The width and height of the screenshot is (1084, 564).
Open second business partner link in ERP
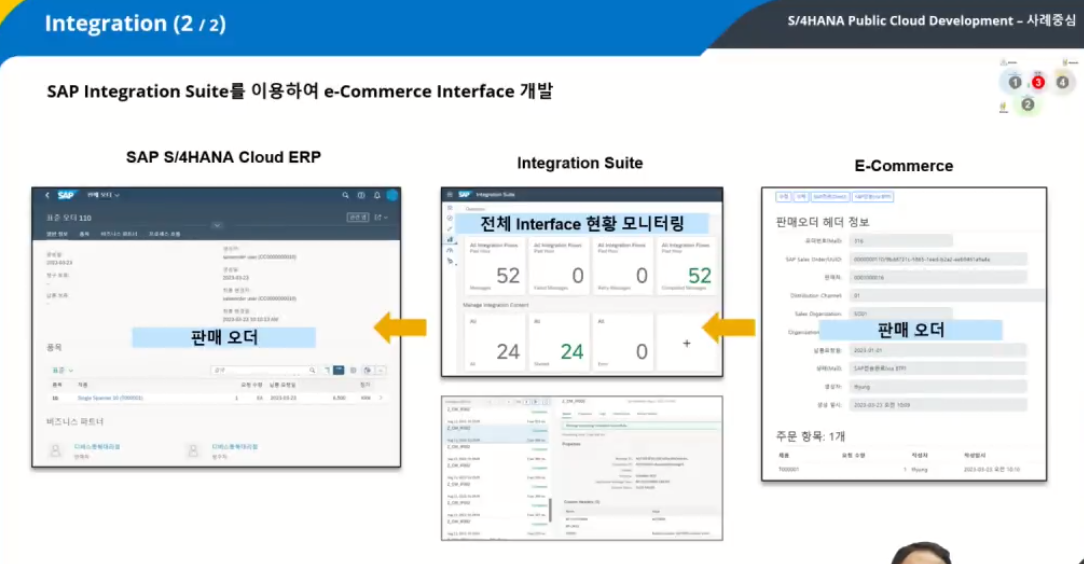pyautogui.click(x=234, y=446)
